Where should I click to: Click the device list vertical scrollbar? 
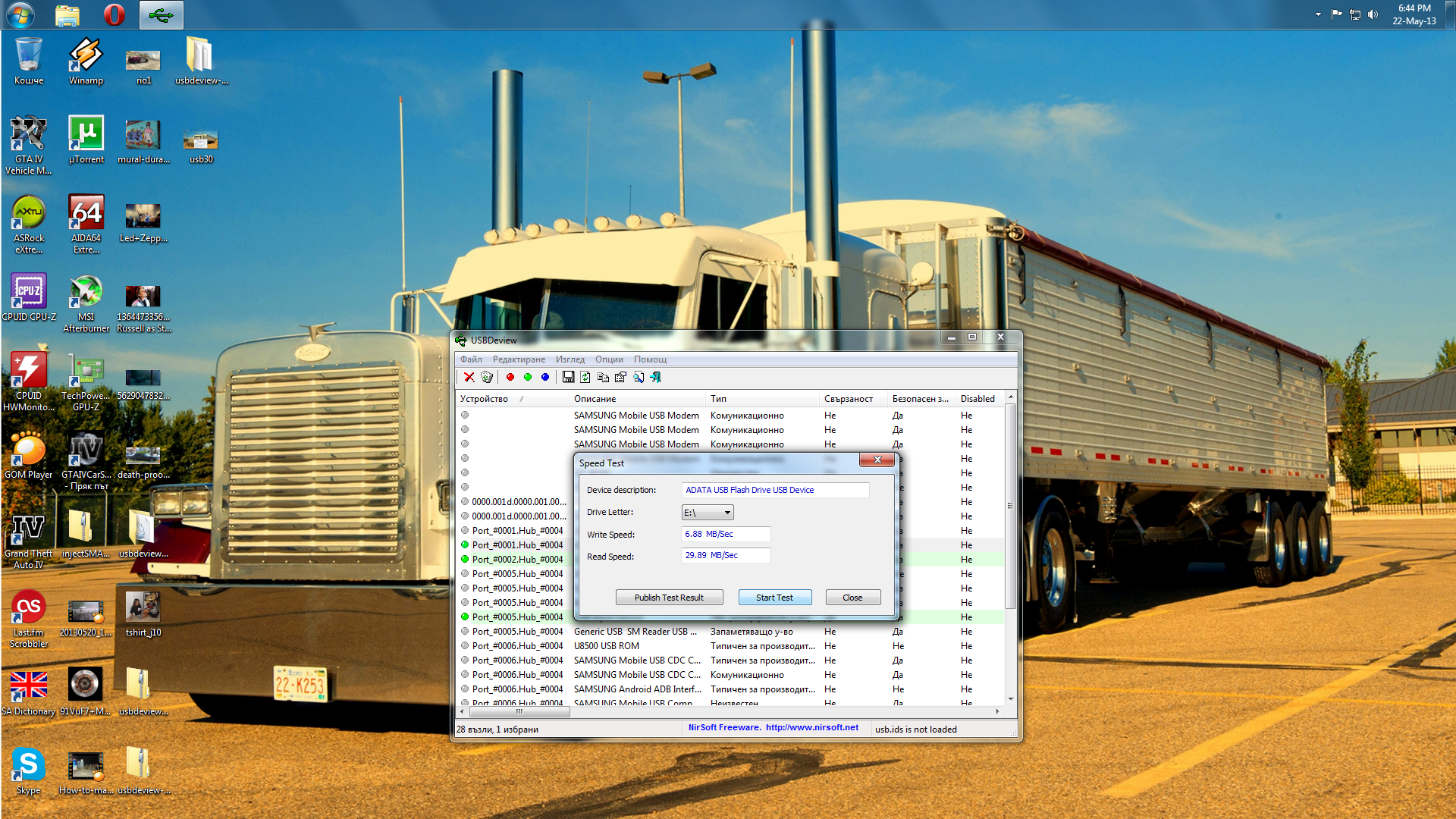pyautogui.click(x=1010, y=506)
